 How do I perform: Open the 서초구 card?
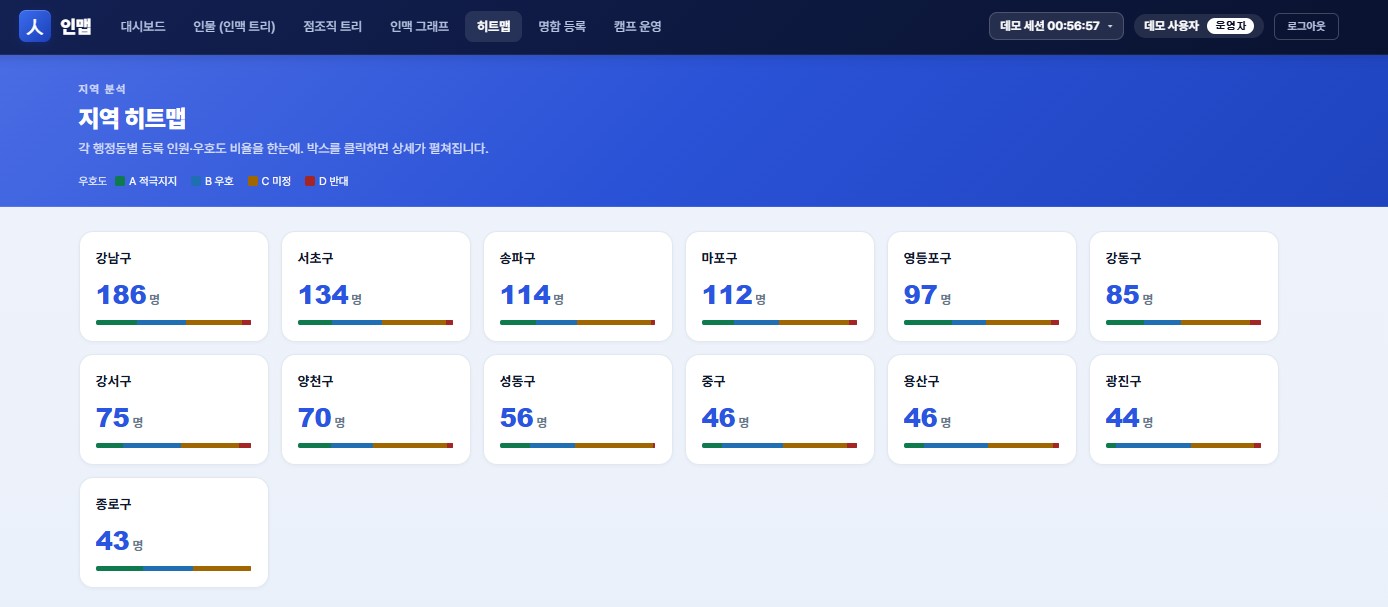376,286
